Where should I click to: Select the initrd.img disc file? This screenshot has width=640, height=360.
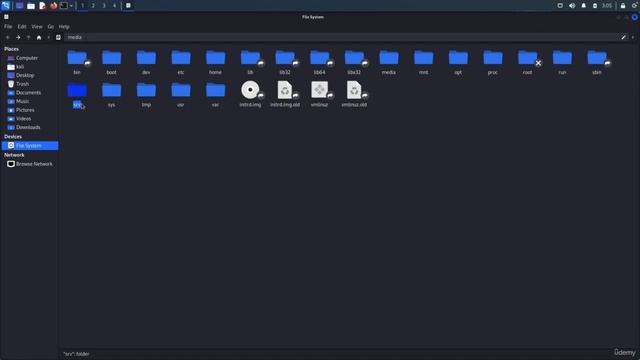250,90
